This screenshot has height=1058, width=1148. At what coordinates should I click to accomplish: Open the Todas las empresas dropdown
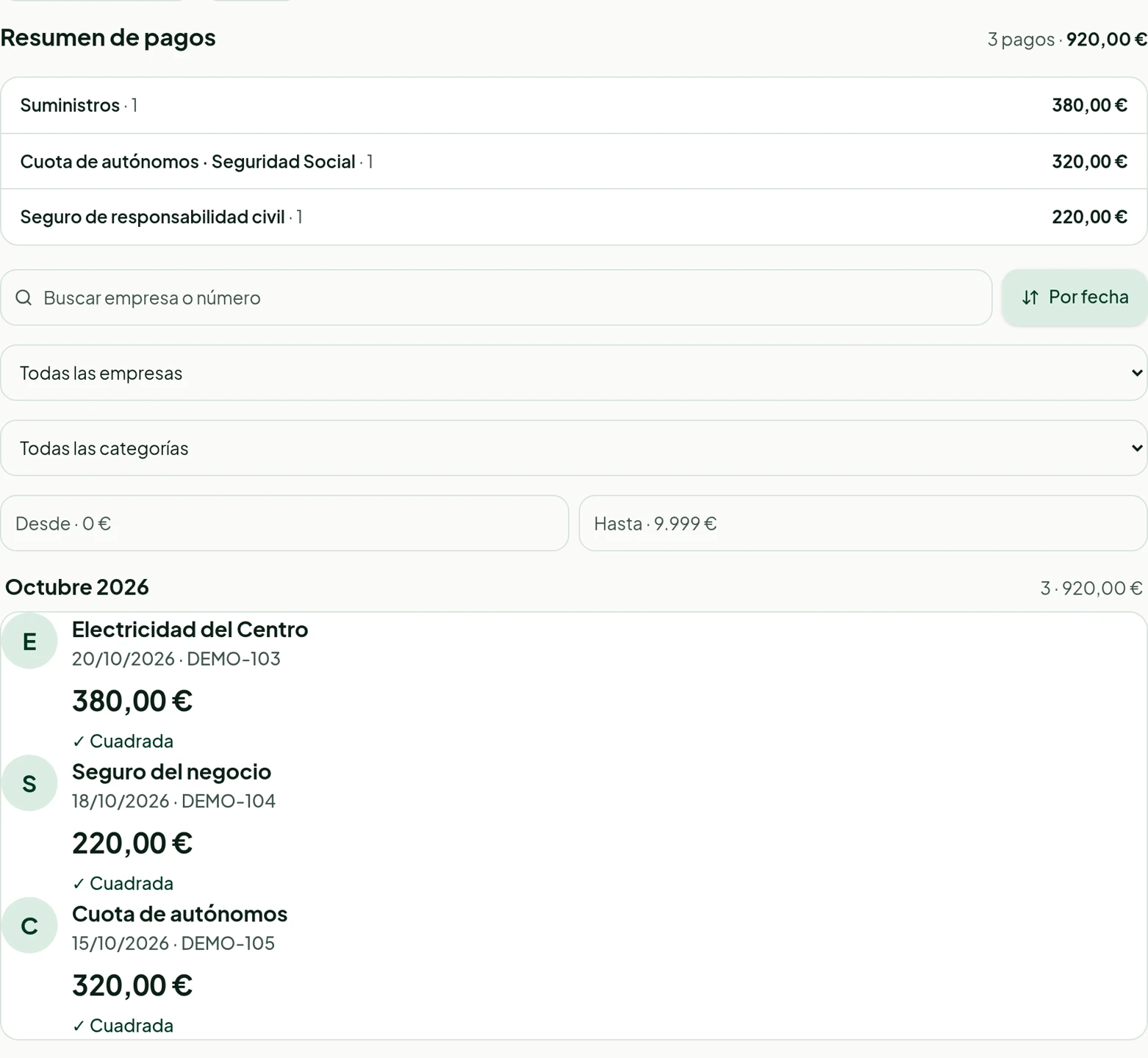tap(574, 373)
